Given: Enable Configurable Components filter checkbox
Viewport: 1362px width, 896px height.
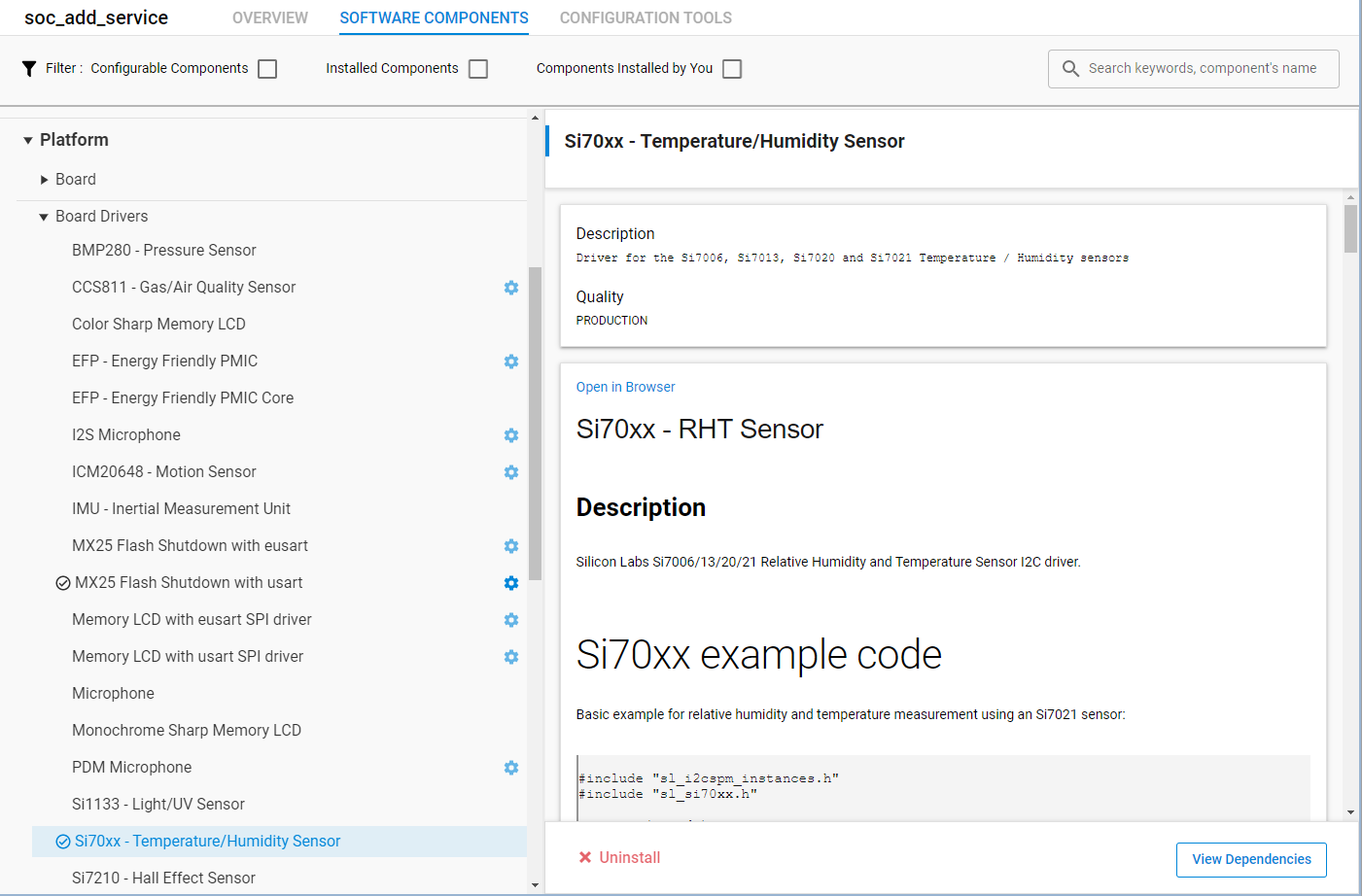Looking at the screenshot, I should 267,69.
